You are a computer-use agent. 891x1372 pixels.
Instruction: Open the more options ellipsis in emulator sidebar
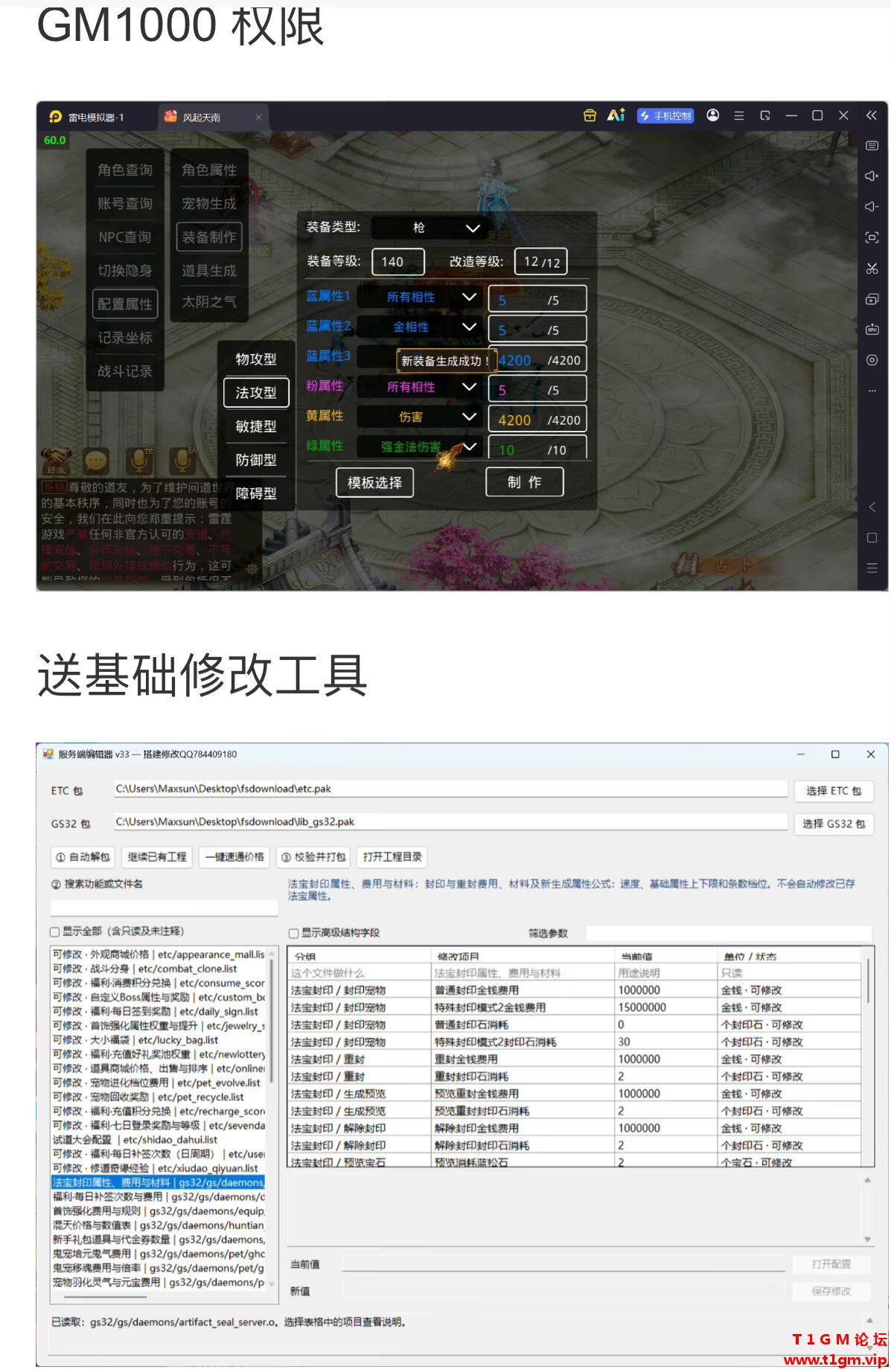[x=872, y=391]
